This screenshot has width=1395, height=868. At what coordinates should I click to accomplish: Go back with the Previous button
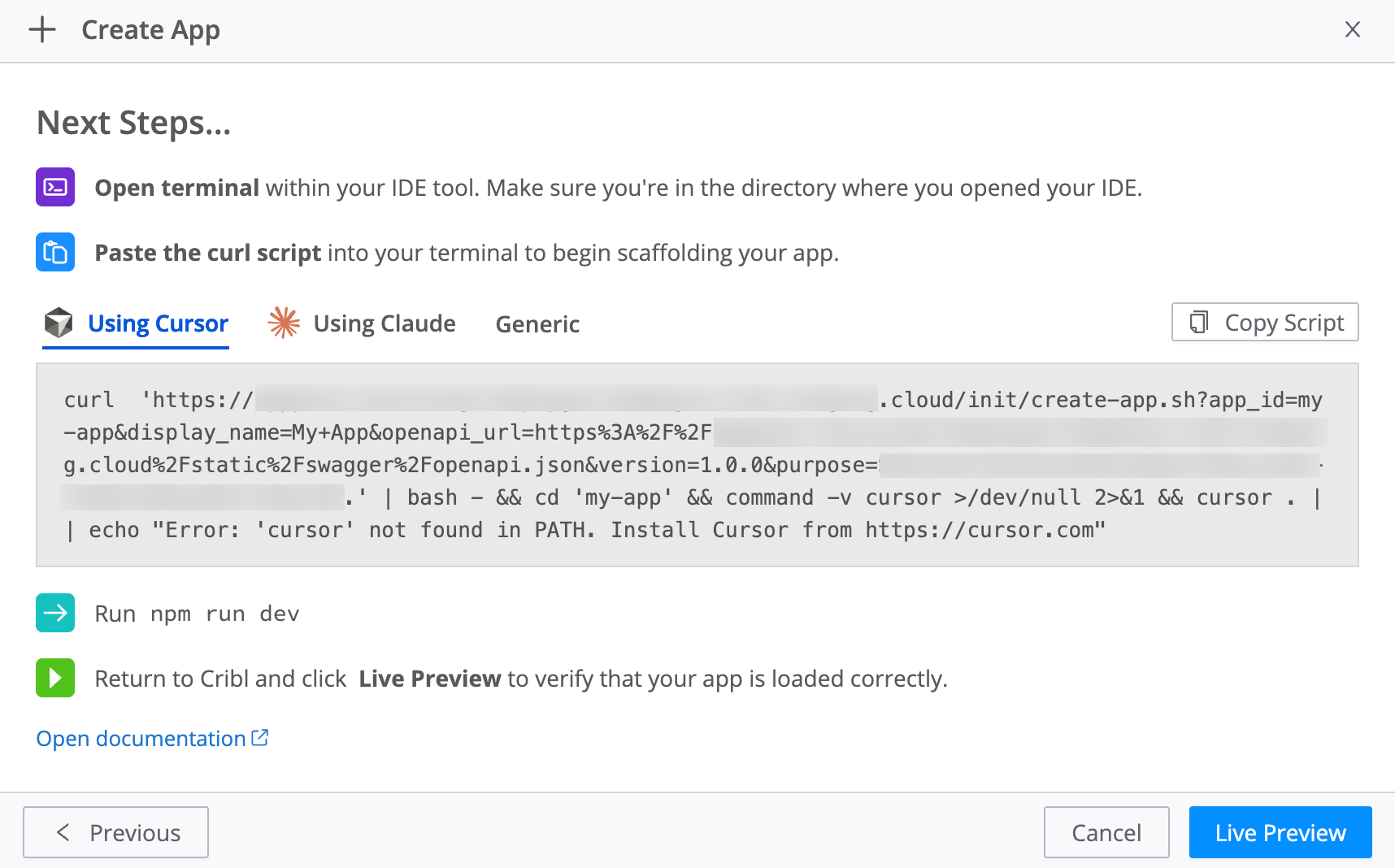point(115,832)
